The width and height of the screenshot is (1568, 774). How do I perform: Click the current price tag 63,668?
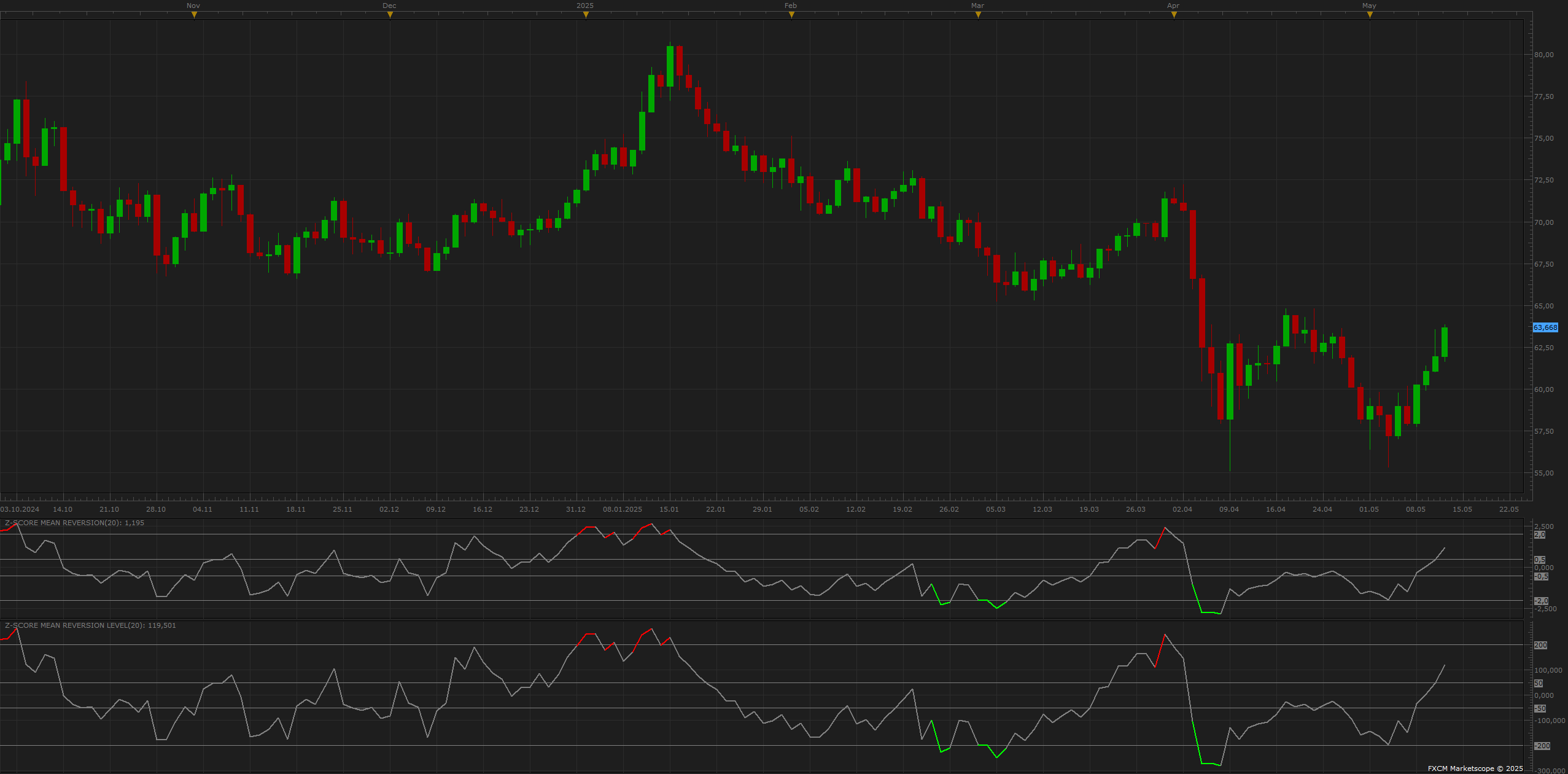(1545, 327)
